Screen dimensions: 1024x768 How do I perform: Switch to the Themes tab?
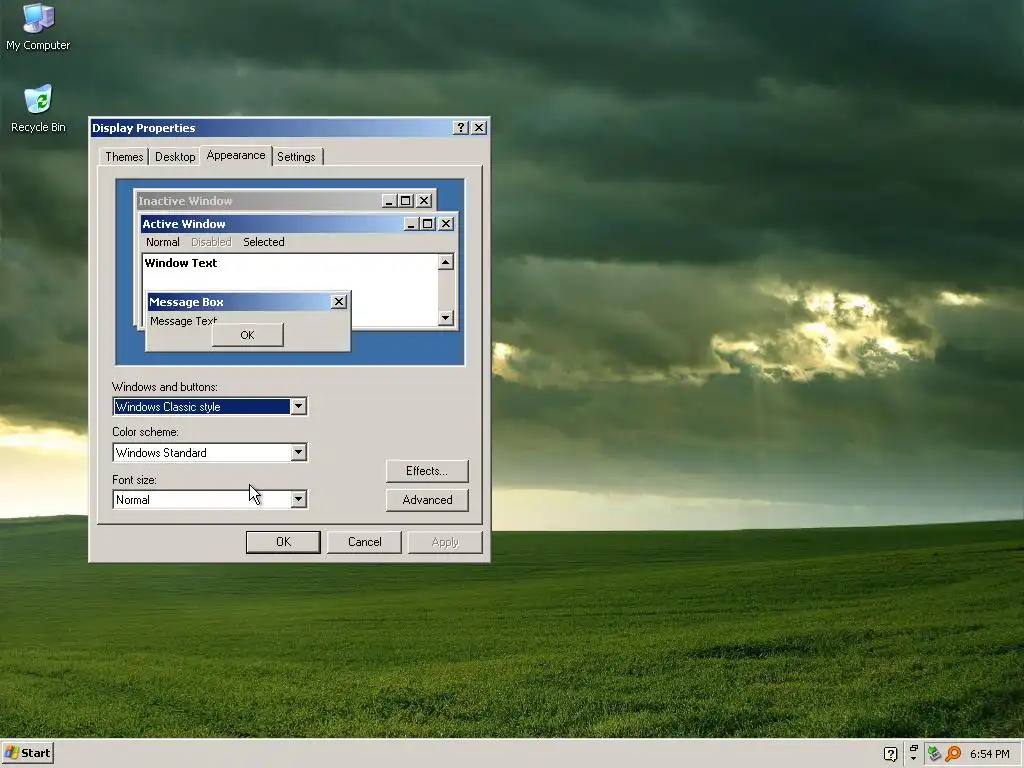(124, 157)
